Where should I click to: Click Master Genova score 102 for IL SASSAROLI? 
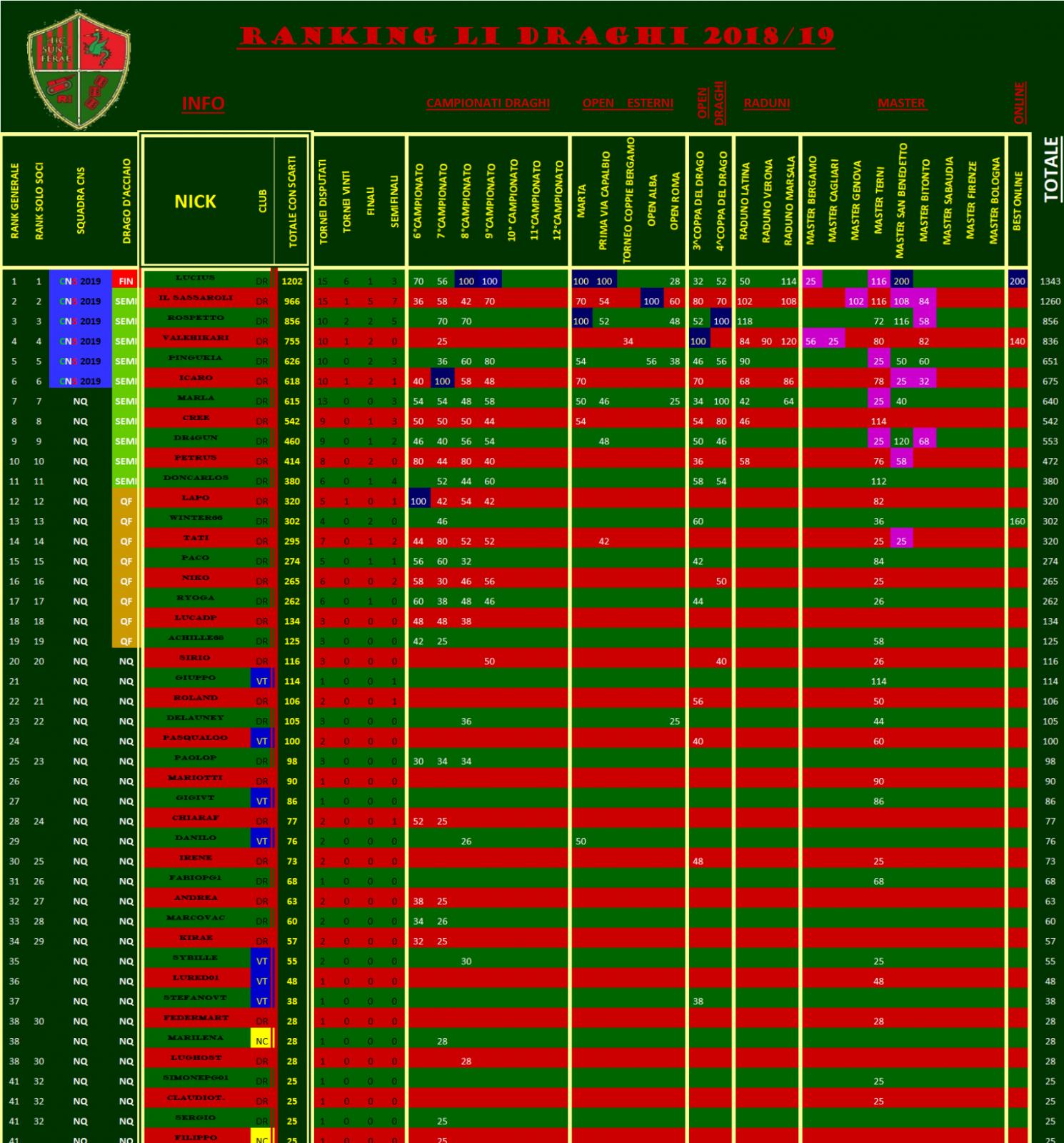coord(856,301)
